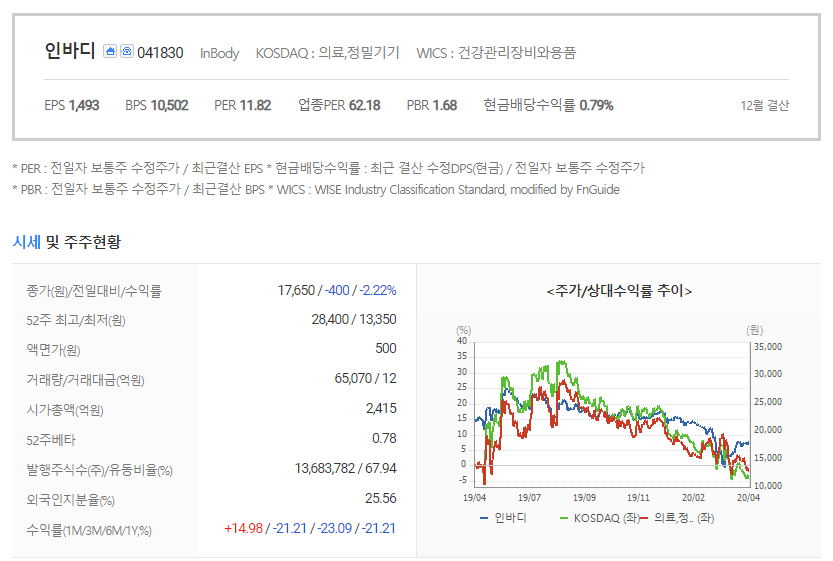Select the stock code 041830

click(x=160, y=53)
